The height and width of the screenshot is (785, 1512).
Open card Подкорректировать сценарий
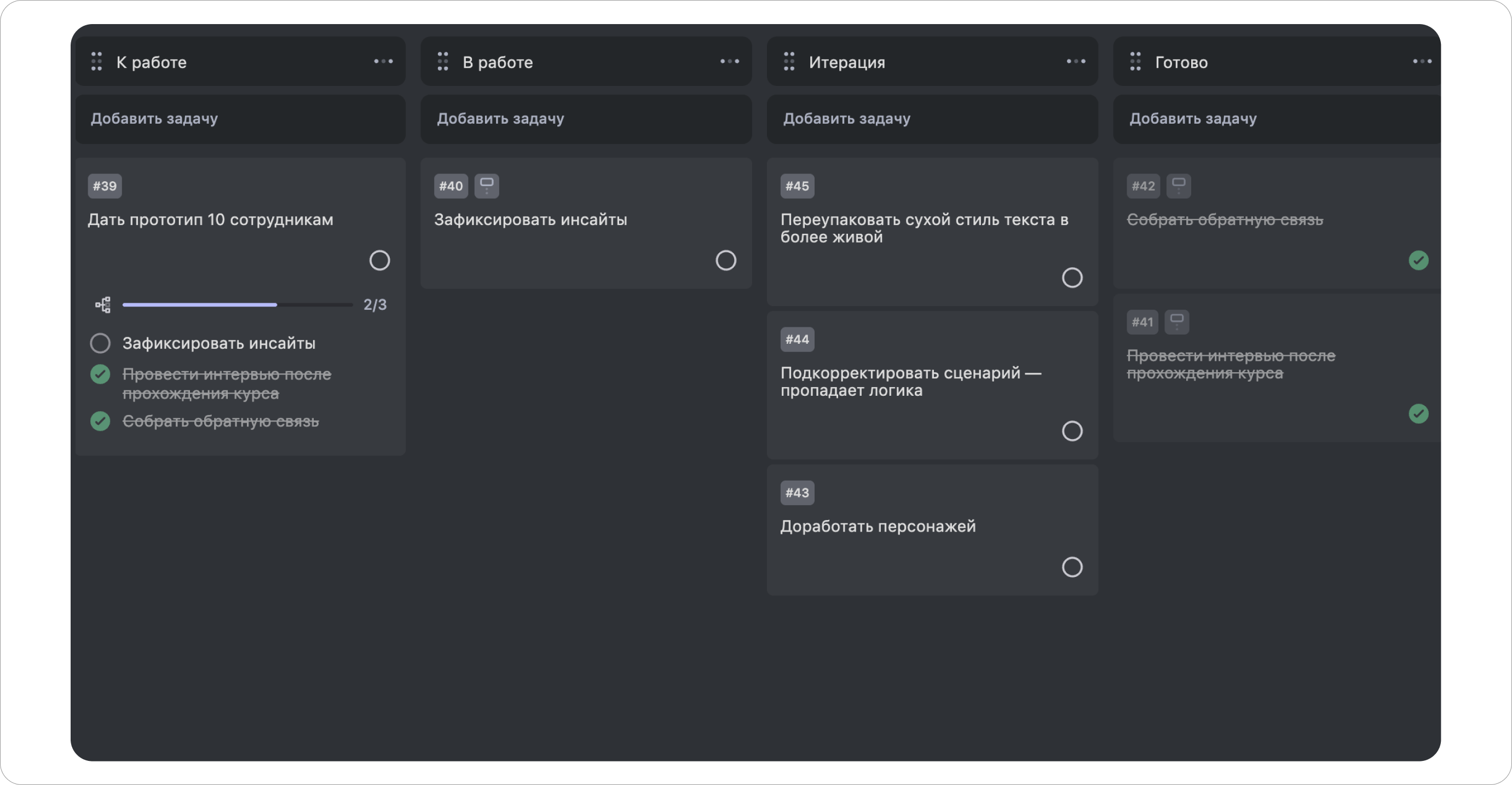point(910,381)
